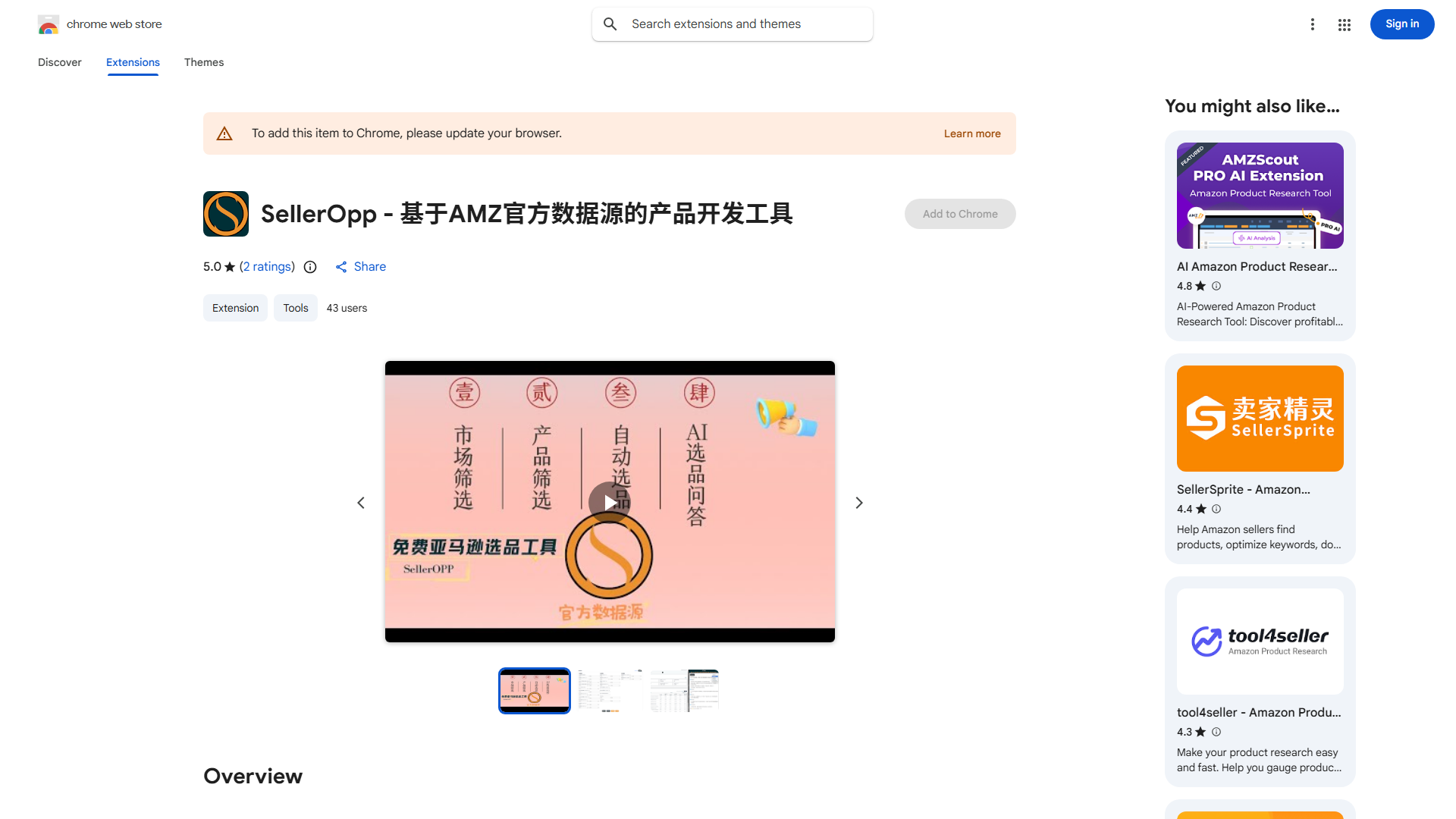
Task: Open the Extension category filter chip
Action: point(235,308)
